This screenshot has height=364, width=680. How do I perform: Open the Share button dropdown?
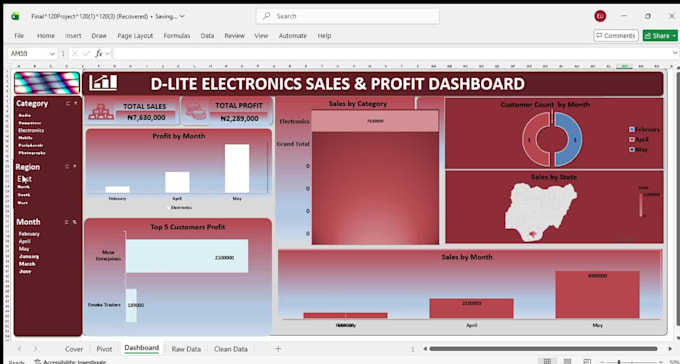click(x=674, y=36)
